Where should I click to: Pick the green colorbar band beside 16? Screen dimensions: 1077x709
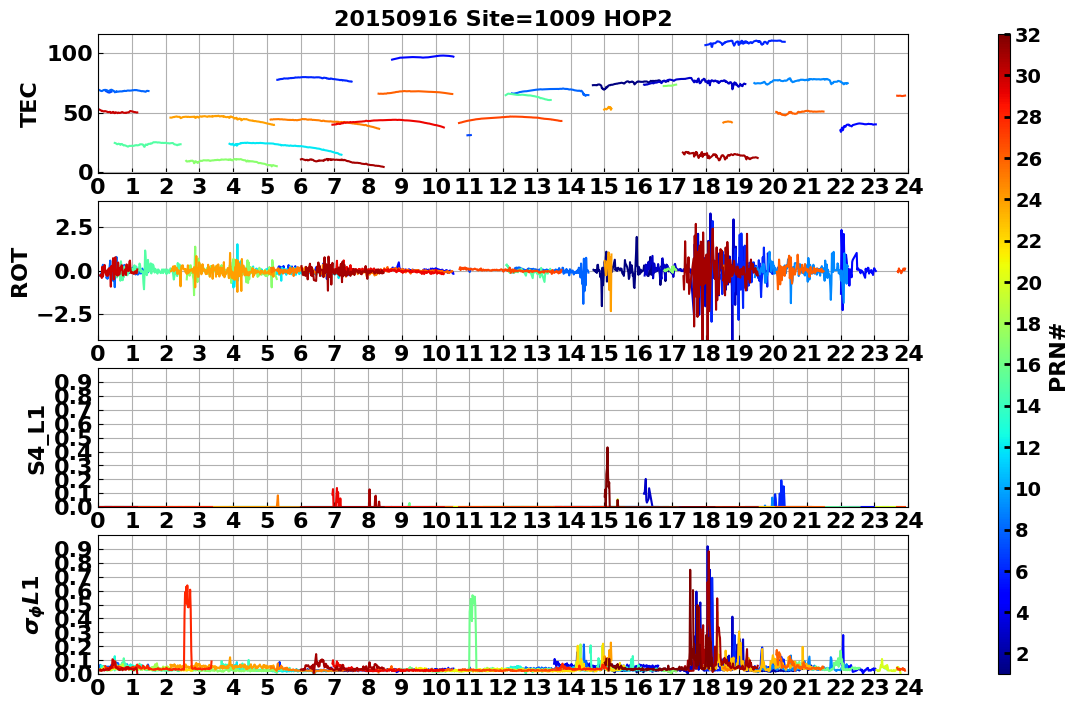pos(1004,365)
